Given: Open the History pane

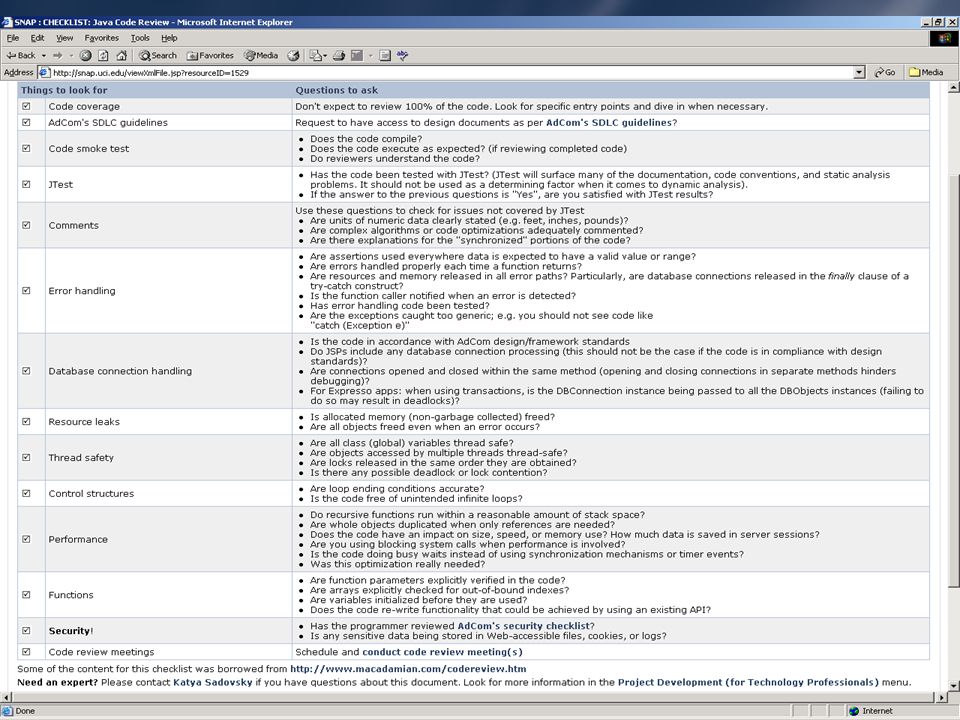Looking at the screenshot, I should coord(293,55).
